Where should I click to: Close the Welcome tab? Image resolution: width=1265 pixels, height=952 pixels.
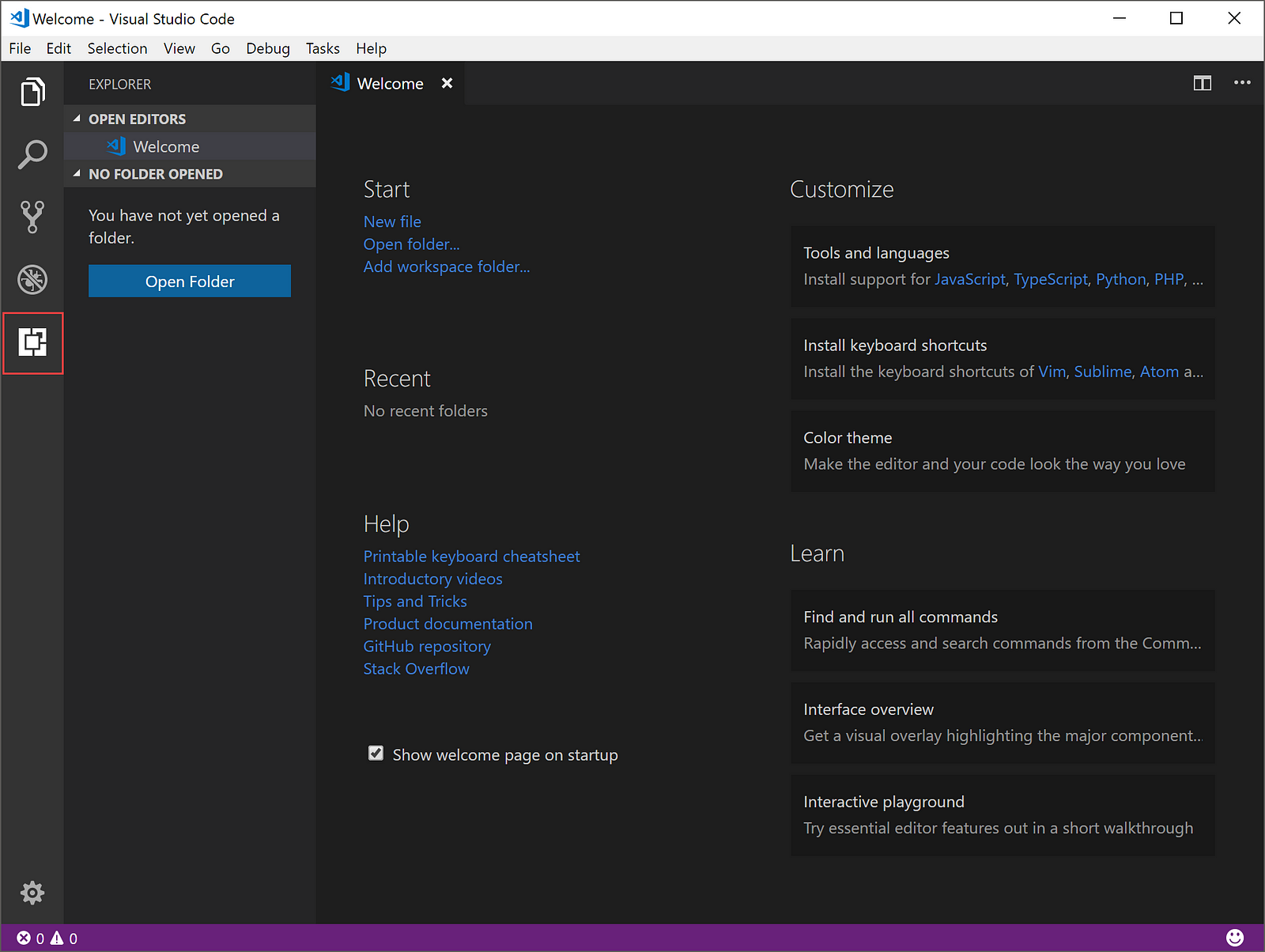tap(447, 83)
